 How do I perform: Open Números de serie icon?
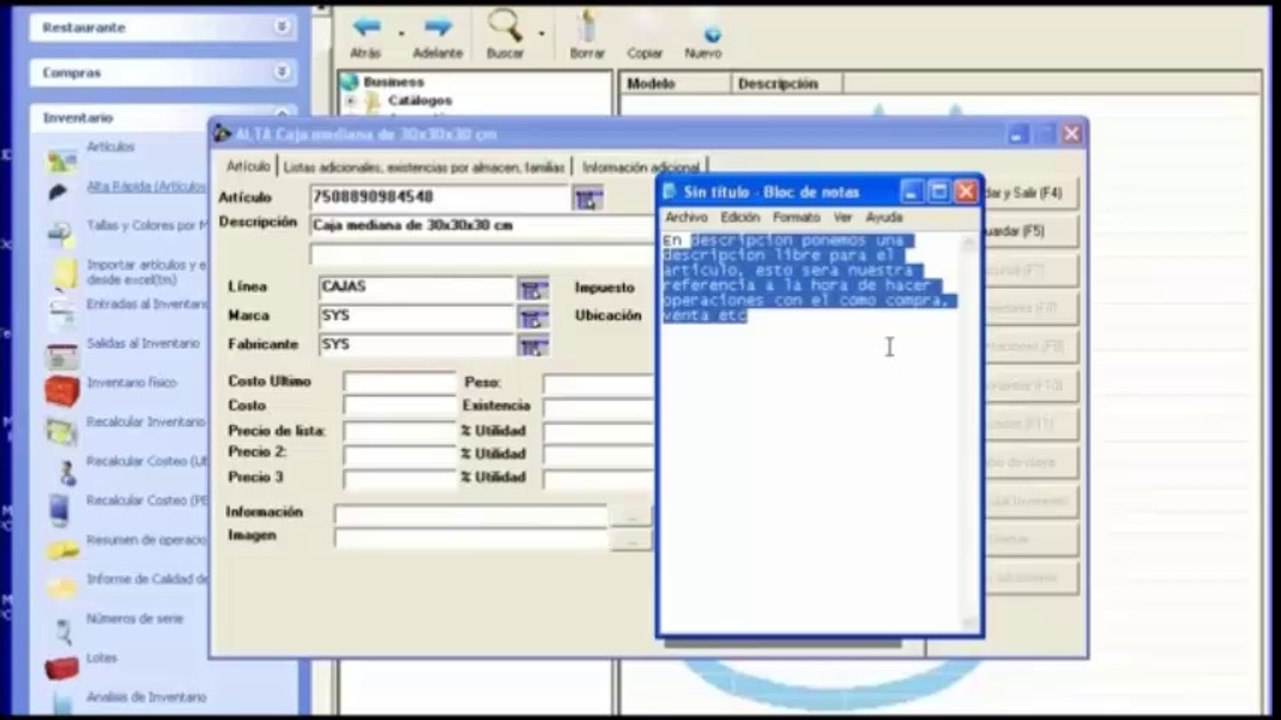point(64,628)
